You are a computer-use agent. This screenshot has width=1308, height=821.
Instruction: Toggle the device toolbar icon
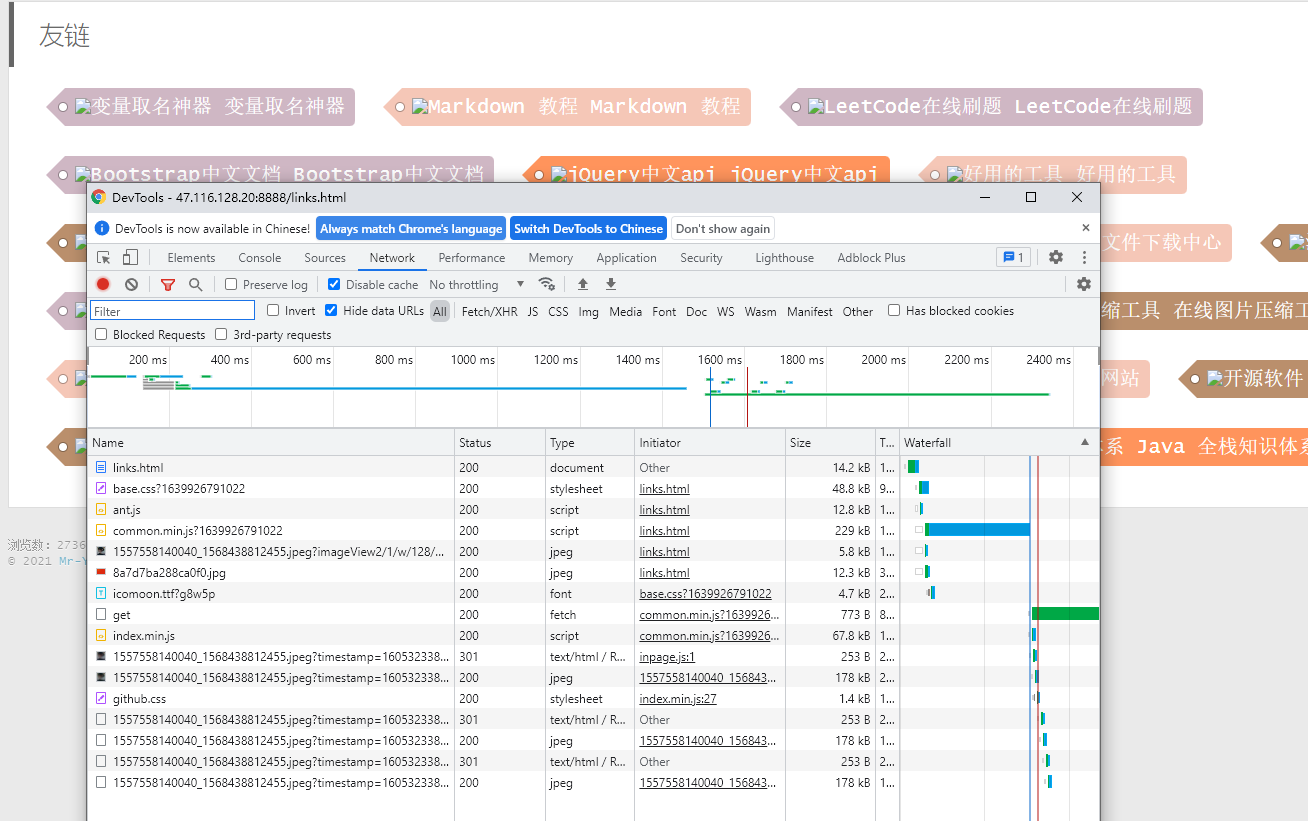[130, 258]
